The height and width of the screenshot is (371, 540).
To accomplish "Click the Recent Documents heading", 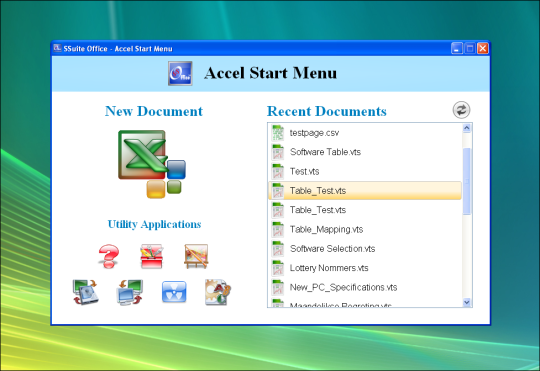I will pyautogui.click(x=327, y=111).
